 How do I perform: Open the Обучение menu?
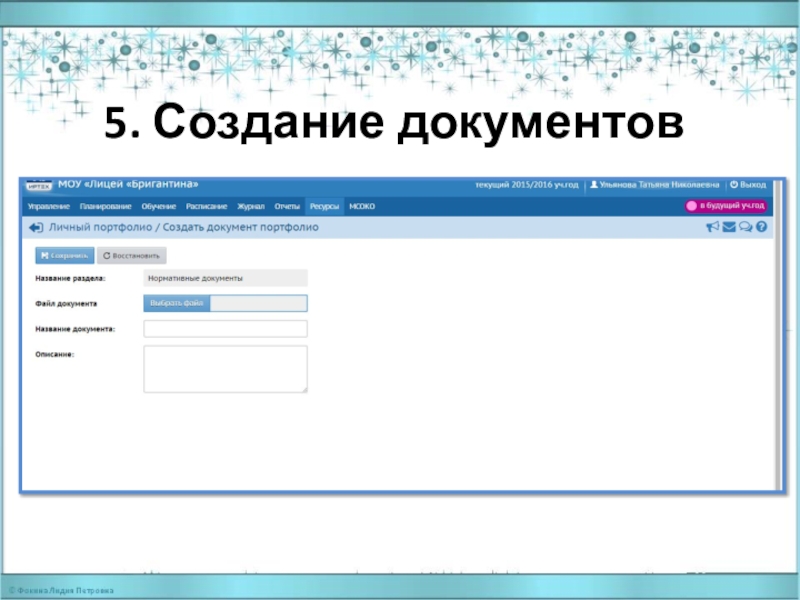pos(159,207)
